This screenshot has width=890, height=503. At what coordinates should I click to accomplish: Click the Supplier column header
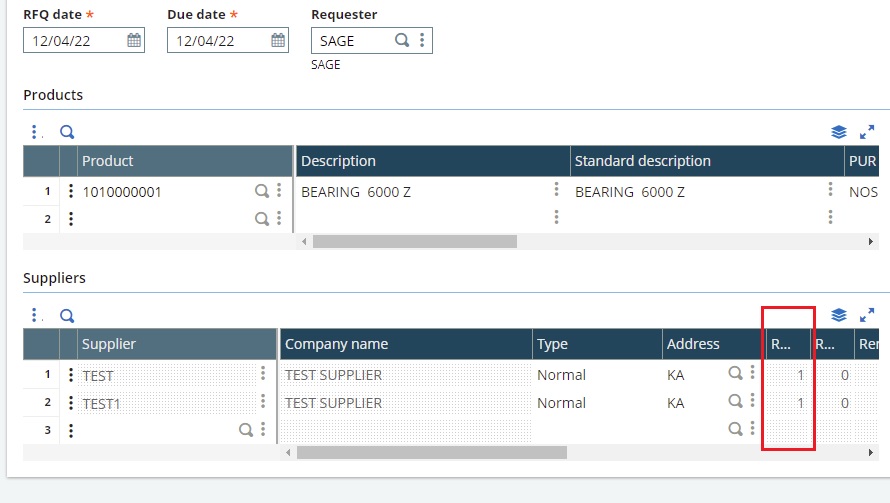177,344
